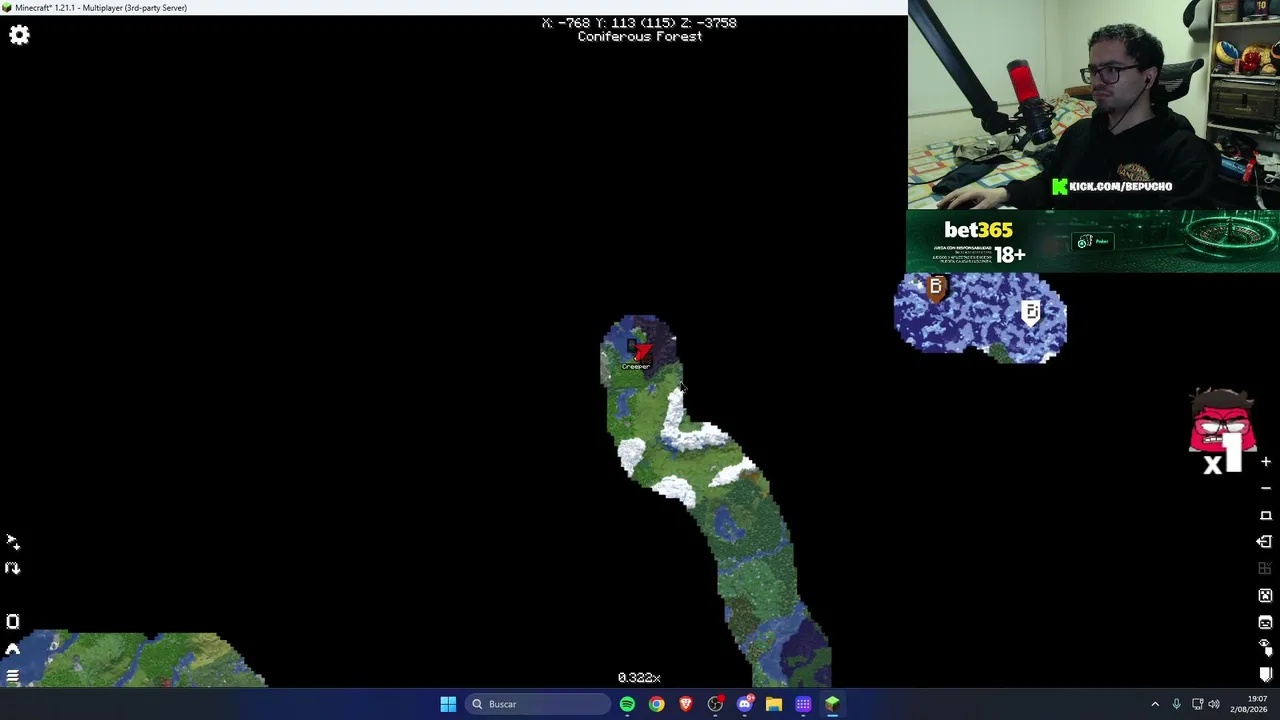Toggle waypoint visibility eye icon
The height and width of the screenshot is (720, 1280).
(1265, 648)
